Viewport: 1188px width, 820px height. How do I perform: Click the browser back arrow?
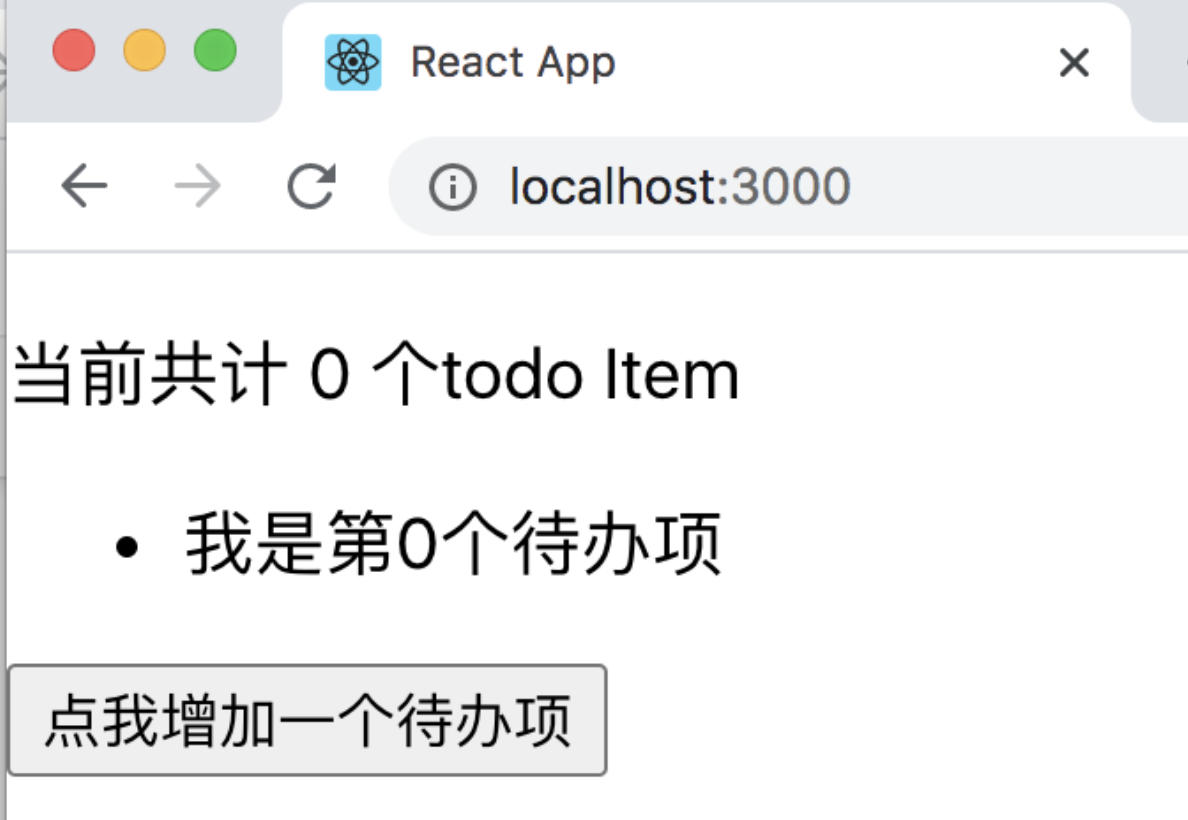(x=84, y=186)
